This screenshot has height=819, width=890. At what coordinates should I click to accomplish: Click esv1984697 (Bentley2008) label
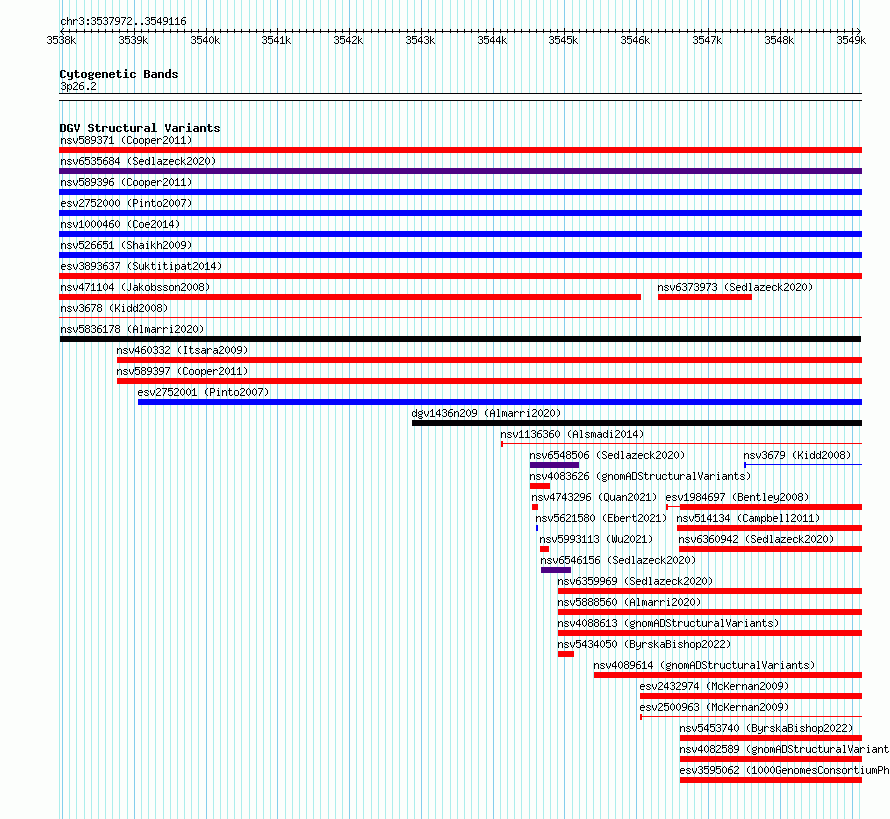(x=737, y=497)
